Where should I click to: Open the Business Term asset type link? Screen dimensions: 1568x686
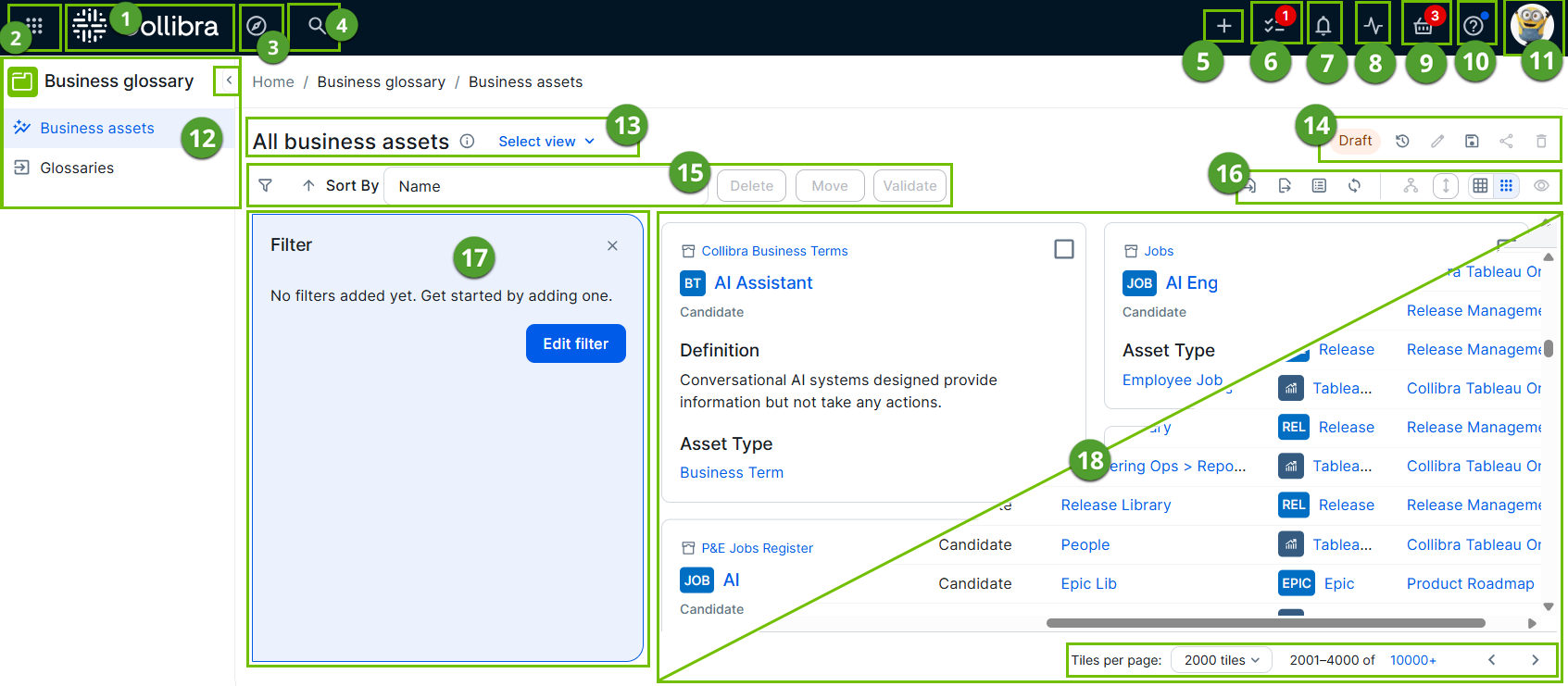click(732, 472)
